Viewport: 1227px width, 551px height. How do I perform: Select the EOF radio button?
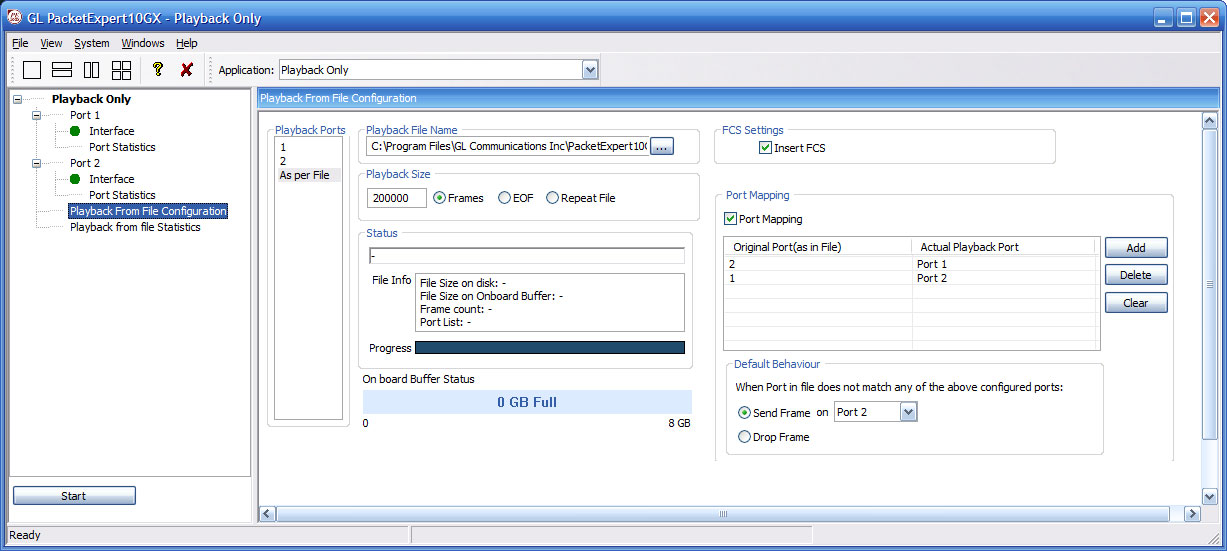[504, 198]
